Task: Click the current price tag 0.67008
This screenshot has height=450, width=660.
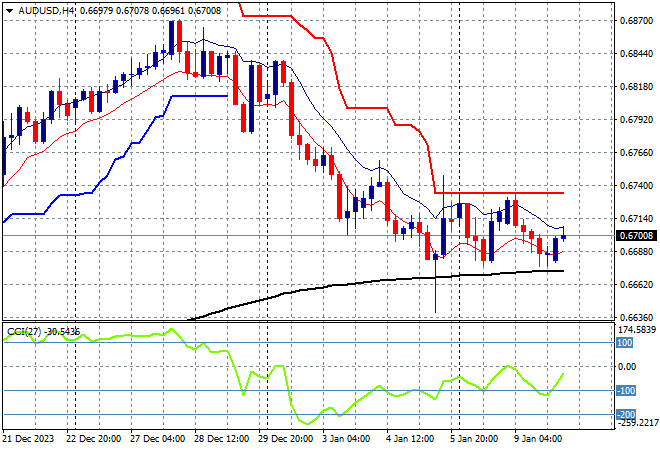Action: [x=637, y=235]
